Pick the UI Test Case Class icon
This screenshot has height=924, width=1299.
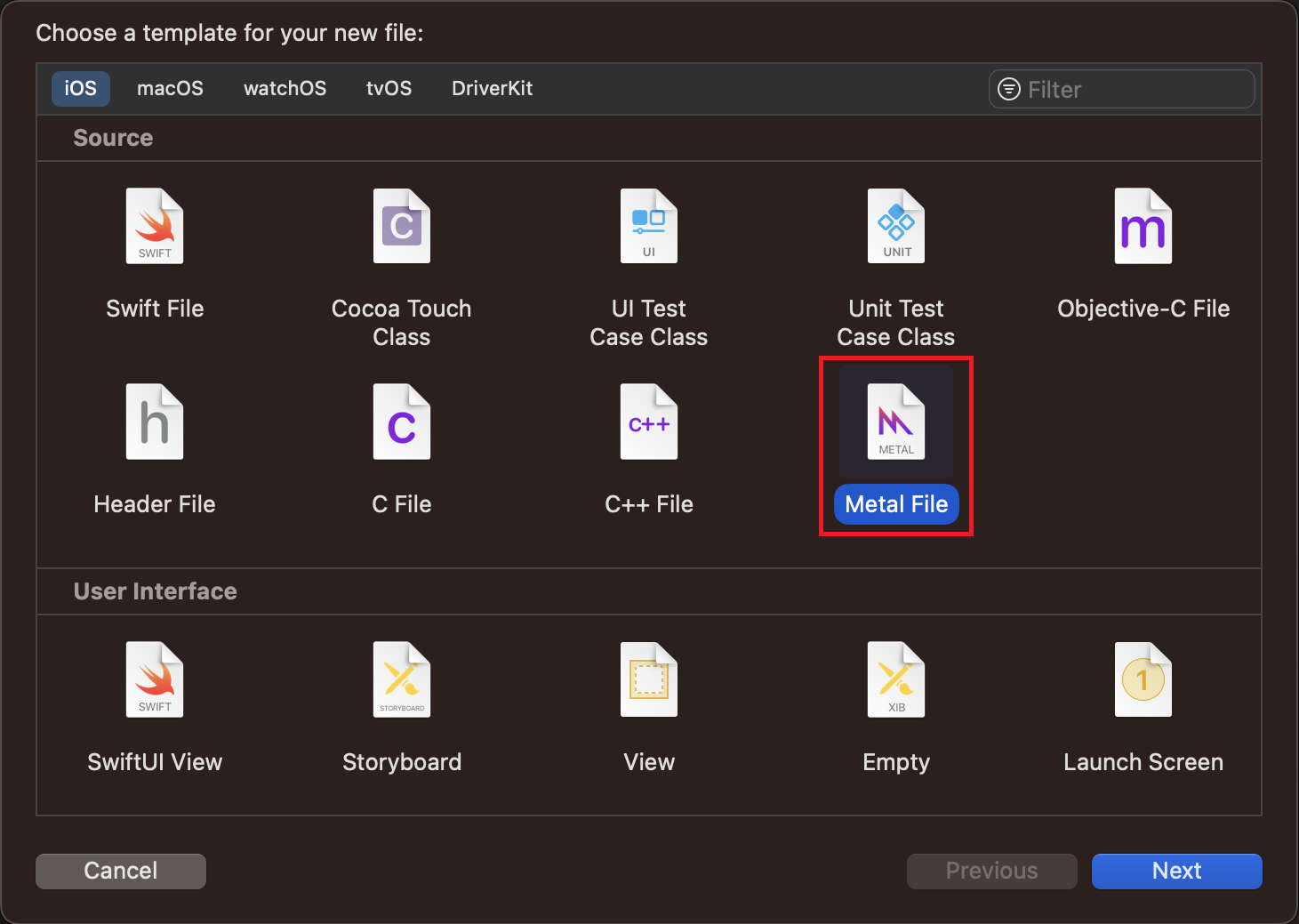coord(649,226)
